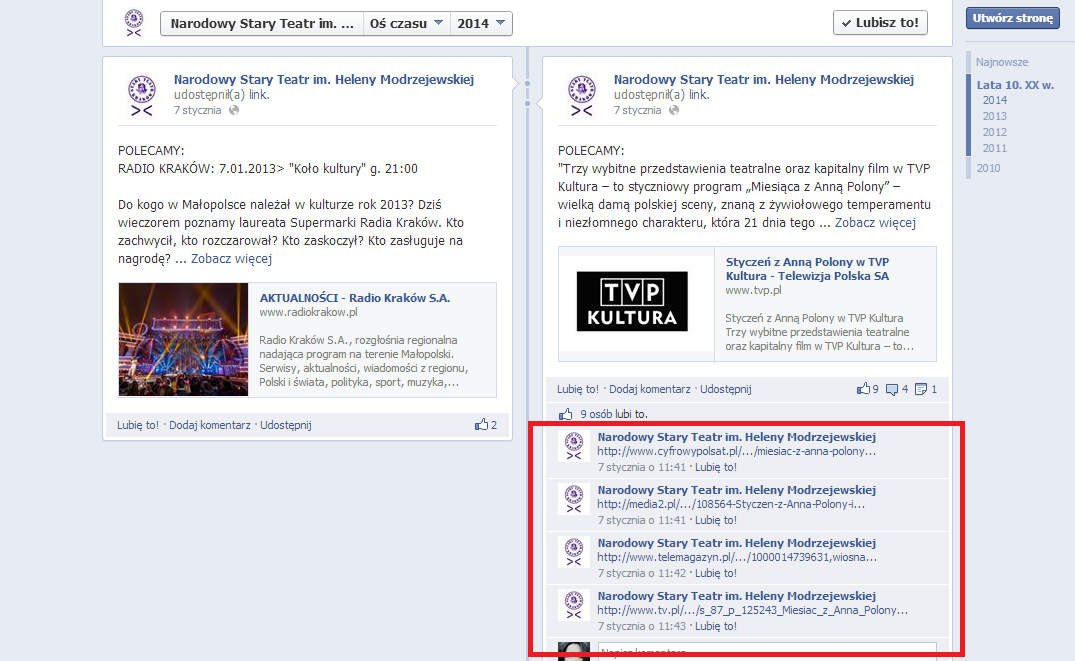1075x661 pixels.
Task: Select 'Najnowsze' in the timeline sidebar
Action: coord(1002,62)
